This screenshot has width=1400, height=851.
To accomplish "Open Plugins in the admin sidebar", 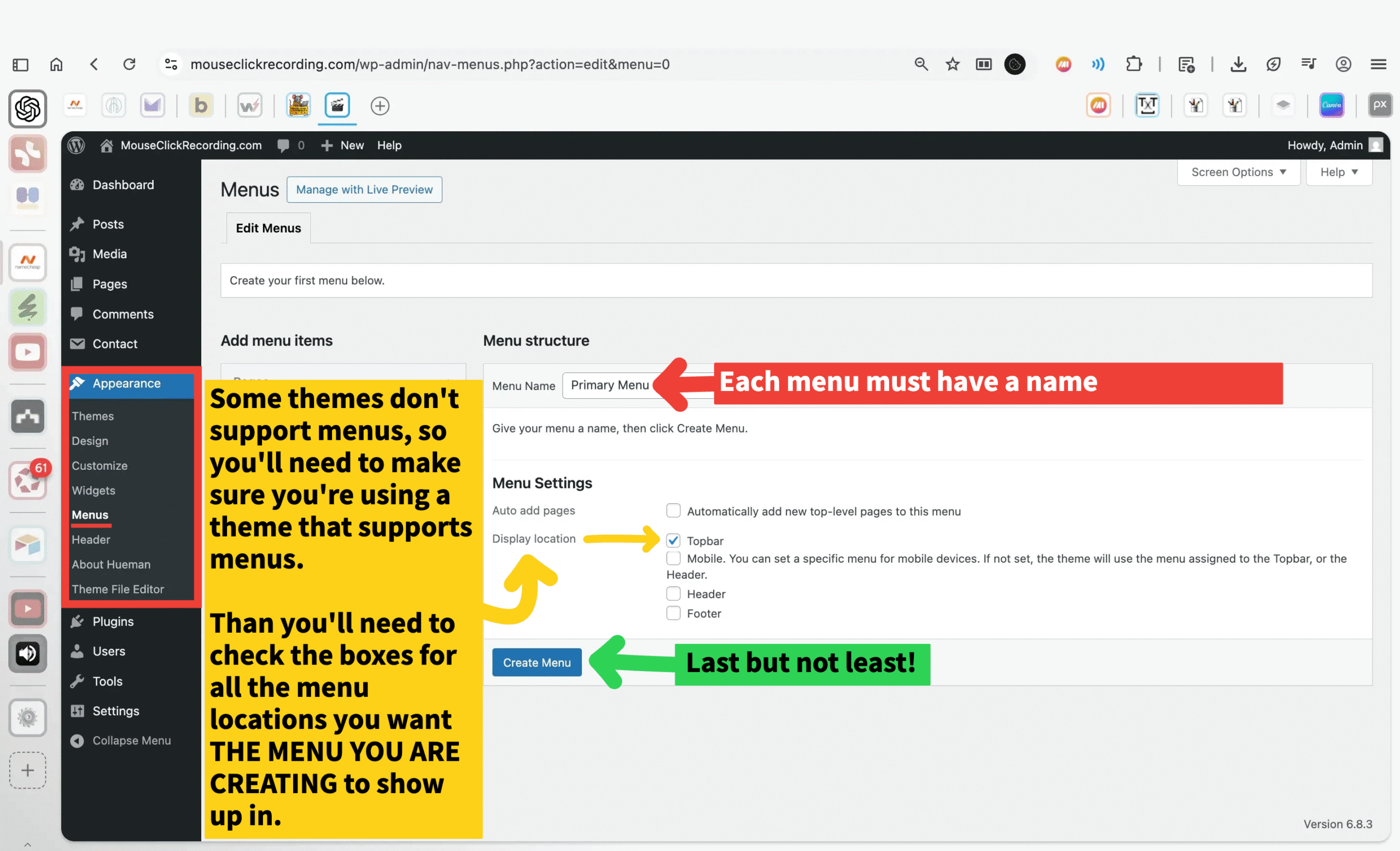I will point(113,621).
